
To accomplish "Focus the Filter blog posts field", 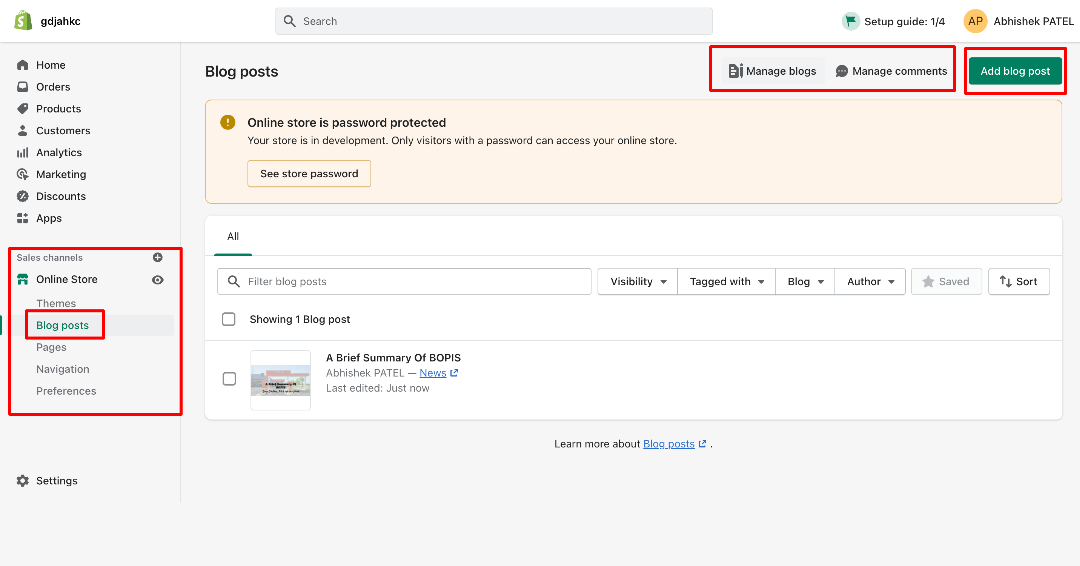I will coord(404,282).
